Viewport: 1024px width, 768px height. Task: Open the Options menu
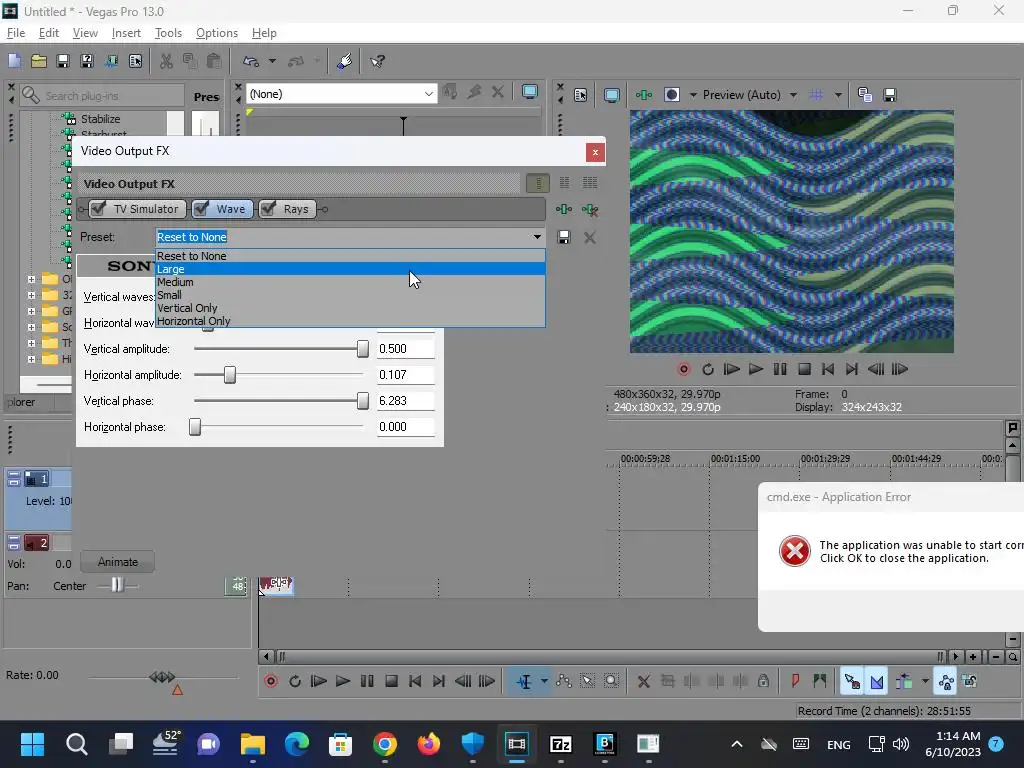[217, 33]
